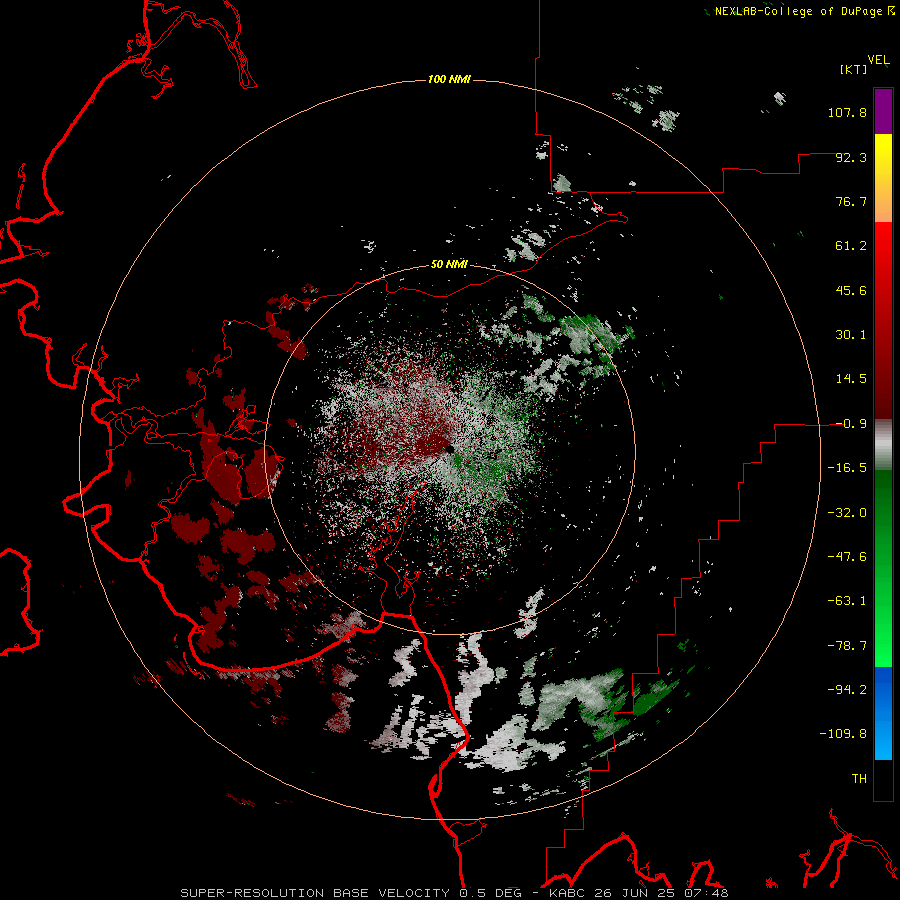This screenshot has width=900, height=900.
Task: Pick the purple segment of the velocity scale
Action: (x=883, y=111)
